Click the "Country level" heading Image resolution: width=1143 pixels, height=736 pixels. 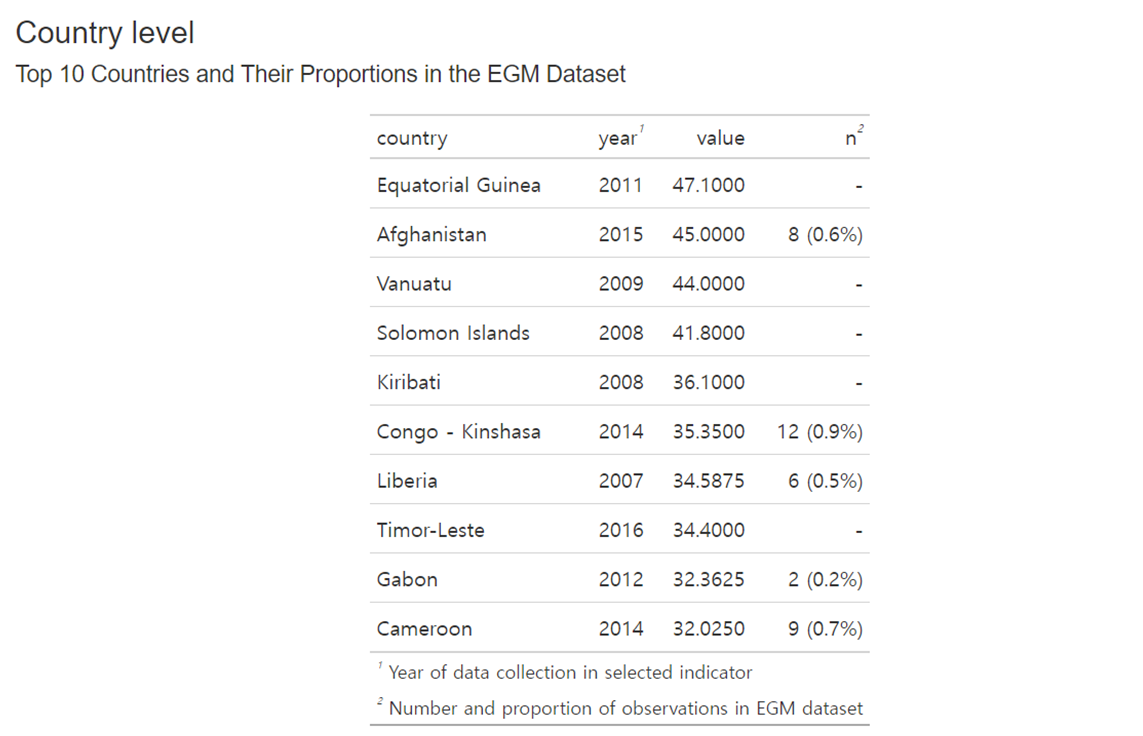click(105, 33)
